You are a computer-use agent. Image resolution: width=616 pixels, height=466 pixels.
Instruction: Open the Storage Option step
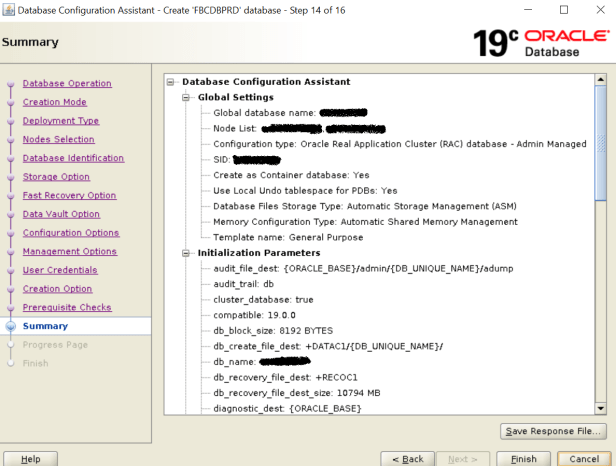pos(56,177)
